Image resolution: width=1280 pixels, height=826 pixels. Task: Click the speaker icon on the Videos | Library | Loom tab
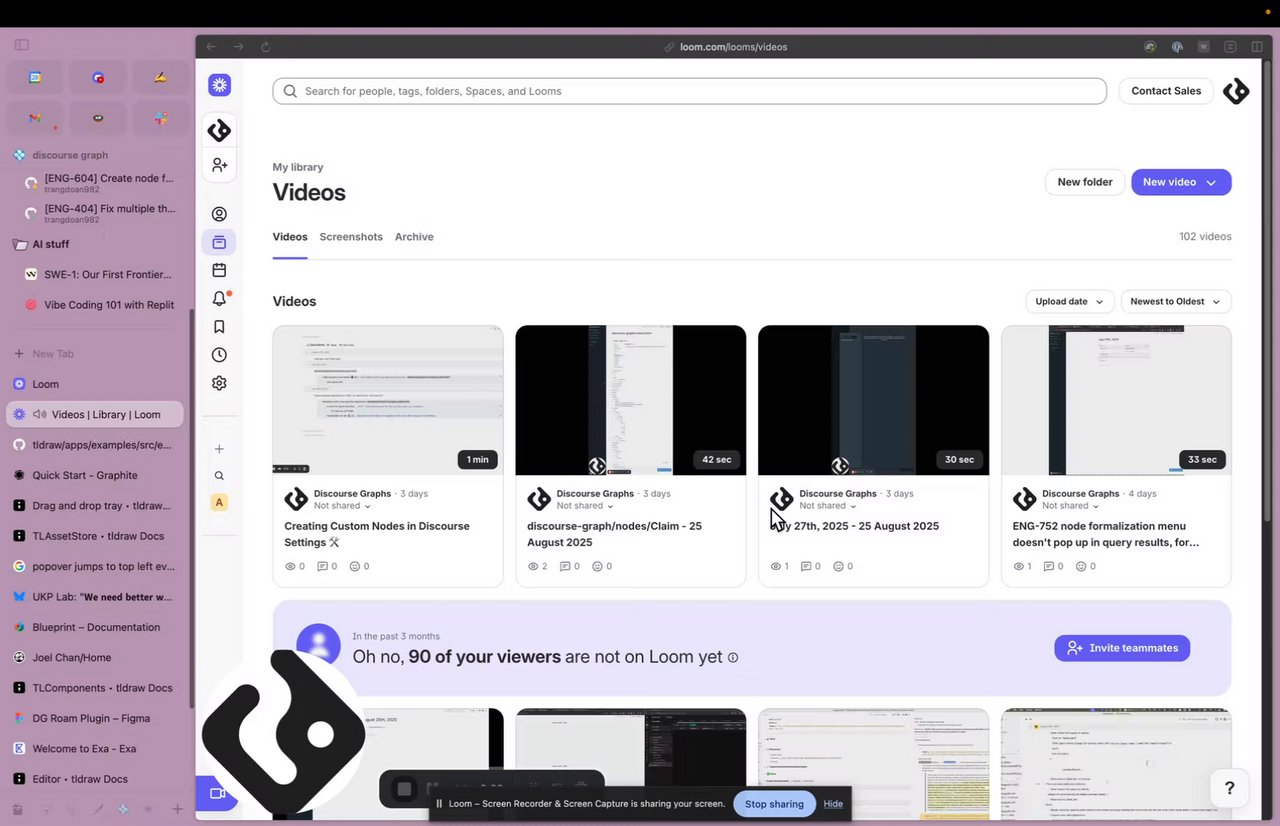point(39,414)
